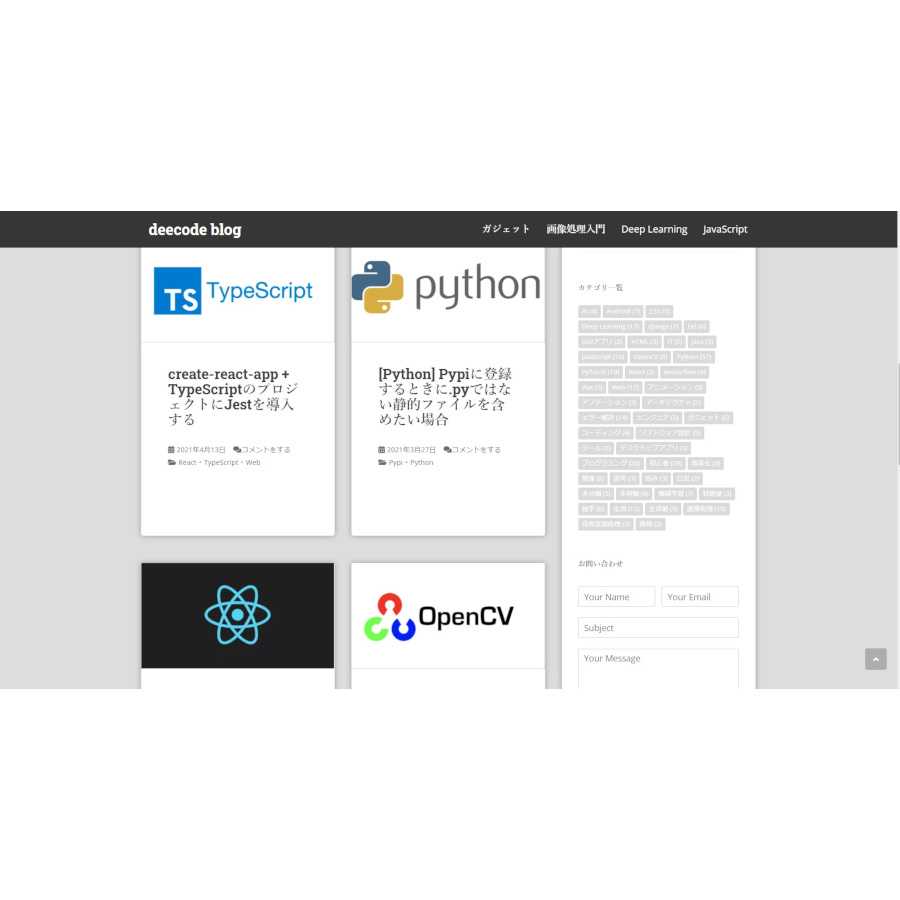Viewport: 900px width, 900px height.
Task: Open the Pypi static files post title
Action: pos(446,397)
